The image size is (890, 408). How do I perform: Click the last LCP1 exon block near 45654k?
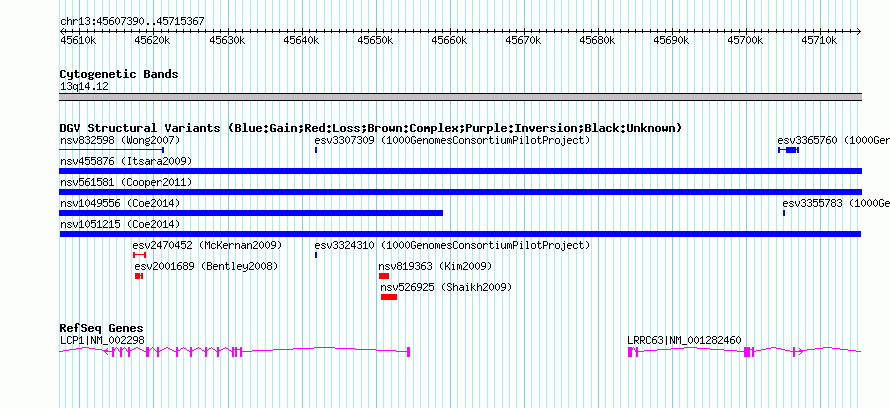point(409,352)
